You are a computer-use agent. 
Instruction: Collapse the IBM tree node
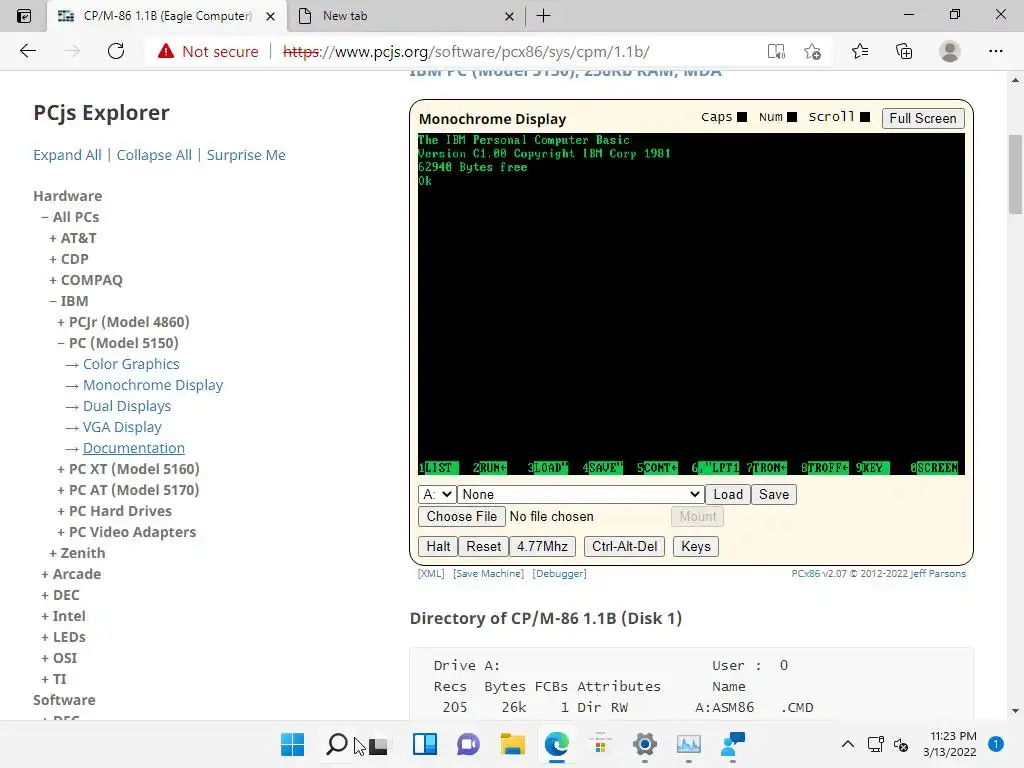coord(69,301)
